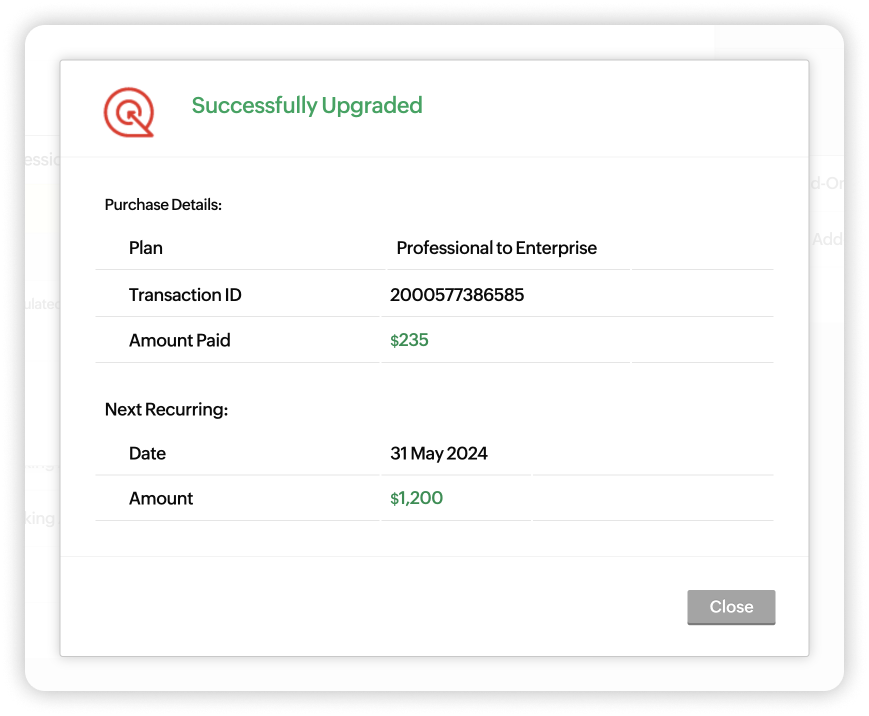Click the $235 paid amount
The height and width of the screenshot is (716, 869).
click(409, 340)
